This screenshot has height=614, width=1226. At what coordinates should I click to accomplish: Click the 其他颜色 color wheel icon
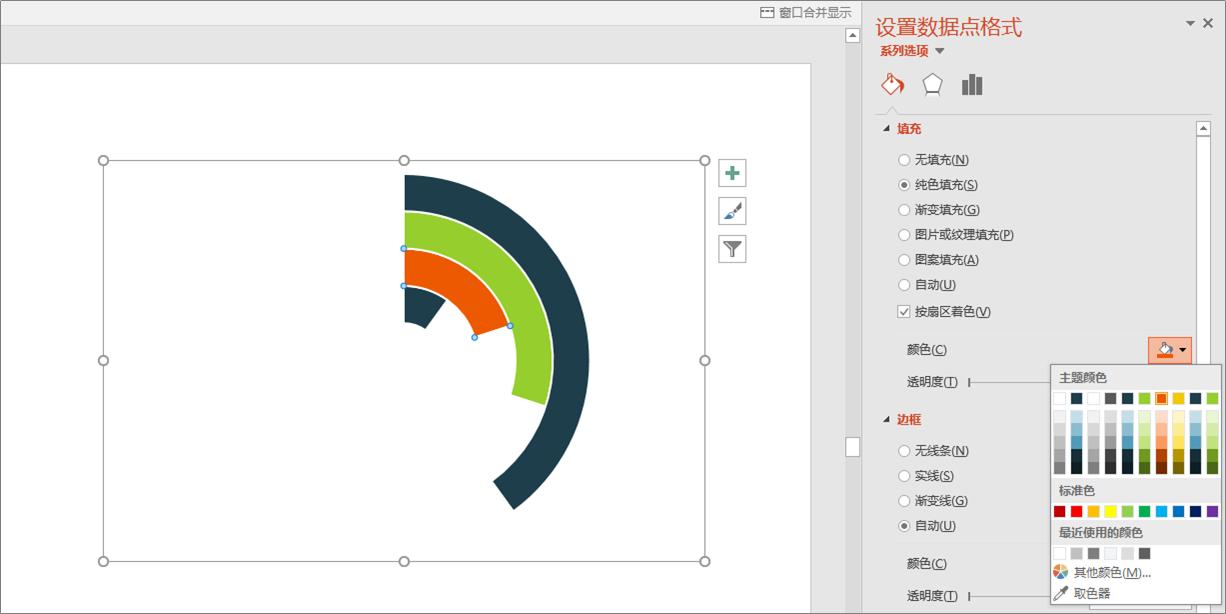1061,572
